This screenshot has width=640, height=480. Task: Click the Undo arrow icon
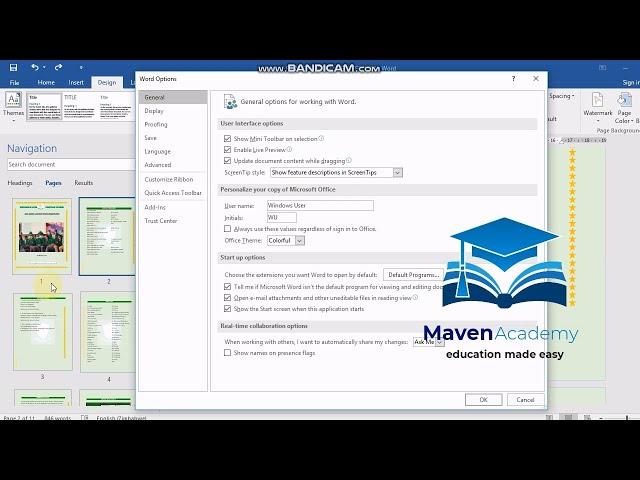coord(35,67)
